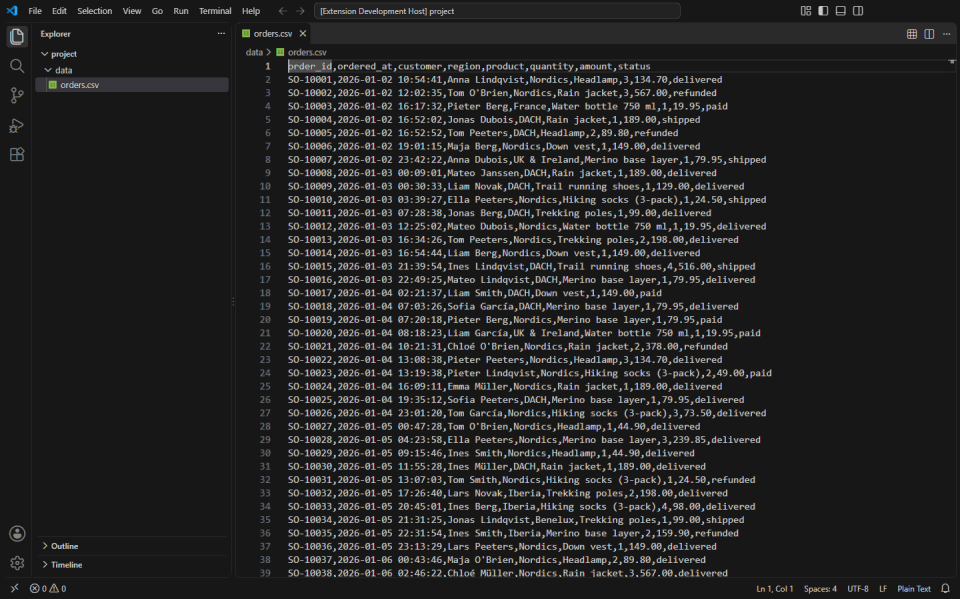Close the orders.csv tab

(302, 34)
